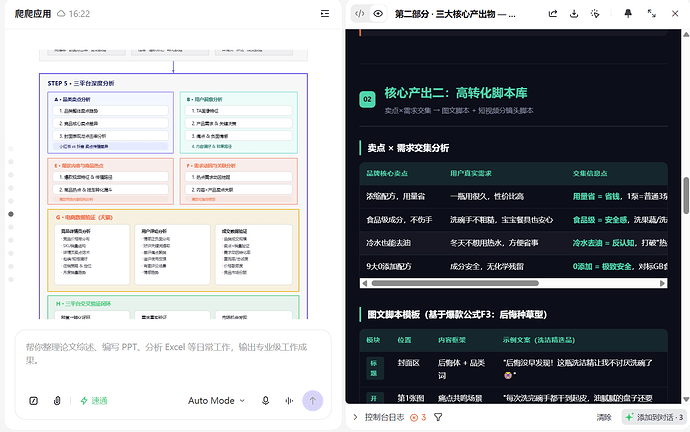
Task: Attach a file with the paperclip icon
Action: (x=57, y=401)
